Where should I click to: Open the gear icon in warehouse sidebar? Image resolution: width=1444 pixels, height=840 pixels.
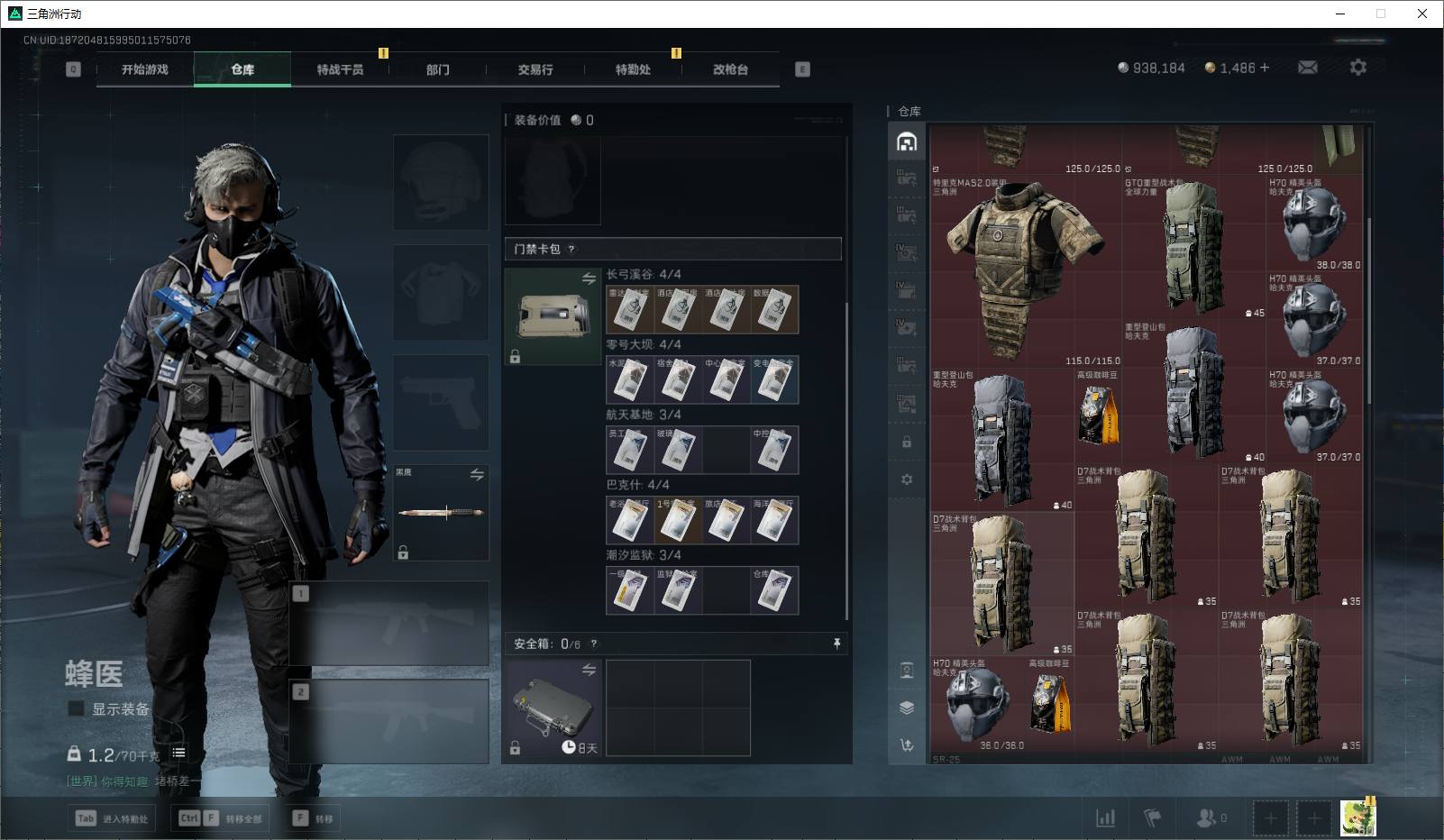pos(907,479)
